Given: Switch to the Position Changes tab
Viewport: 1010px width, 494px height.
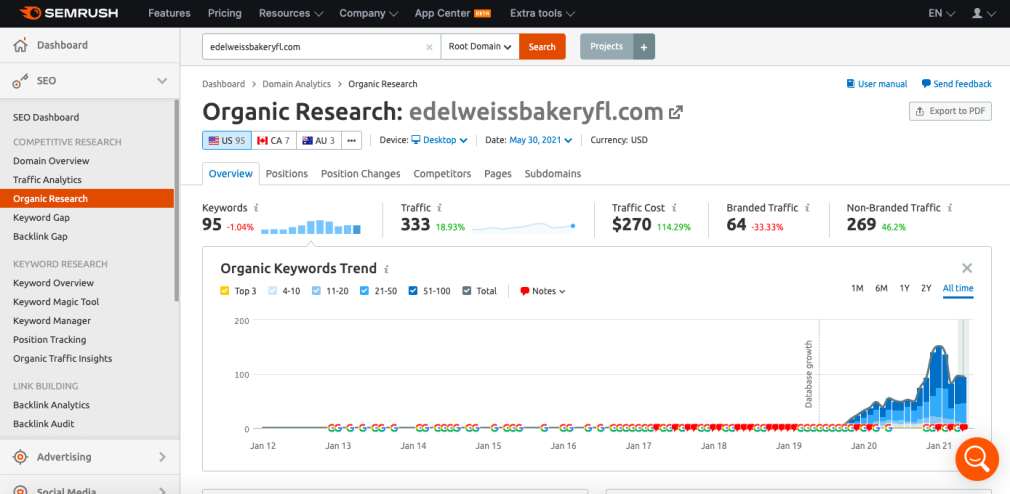Looking at the screenshot, I should pos(360,174).
